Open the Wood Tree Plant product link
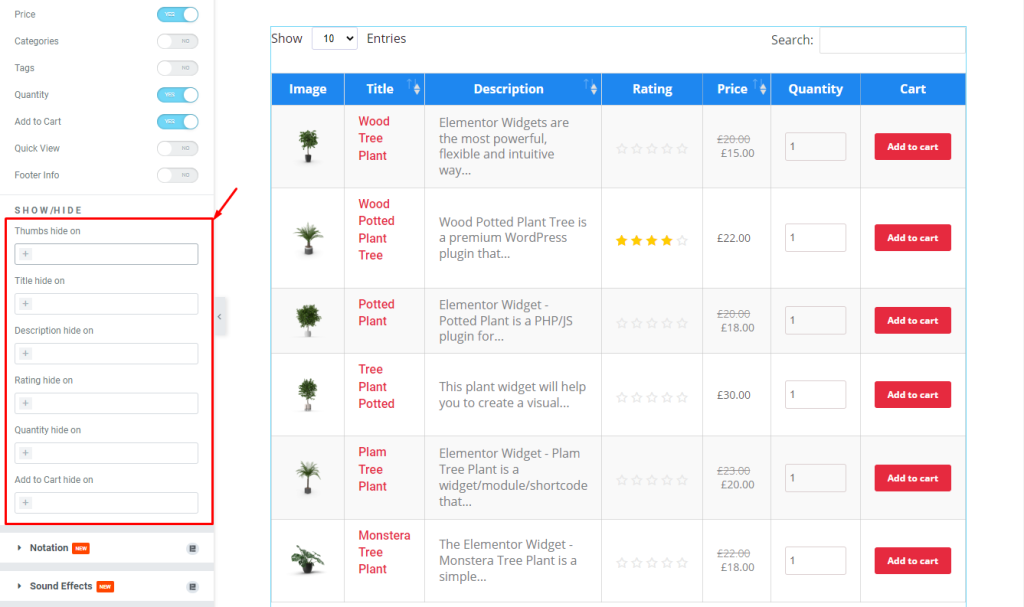This screenshot has height=607, width=1024. pyautogui.click(x=374, y=139)
